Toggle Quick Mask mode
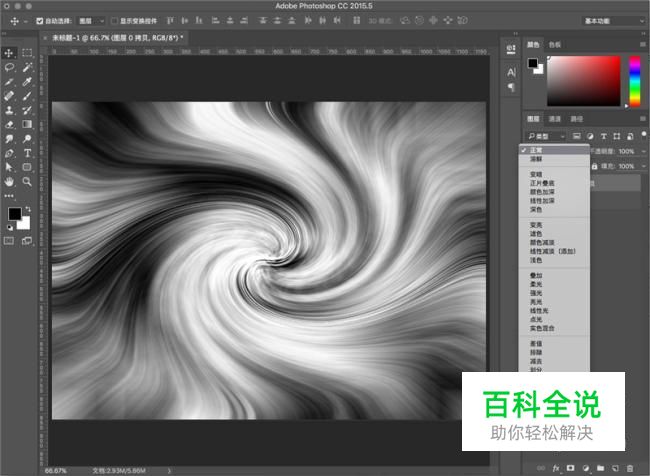Image resolution: width=650 pixels, height=476 pixels. tap(9, 240)
